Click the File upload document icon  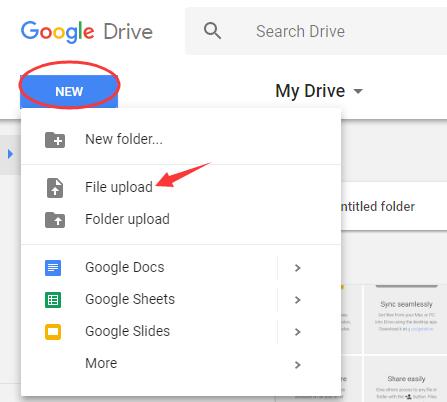[x=55, y=188]
